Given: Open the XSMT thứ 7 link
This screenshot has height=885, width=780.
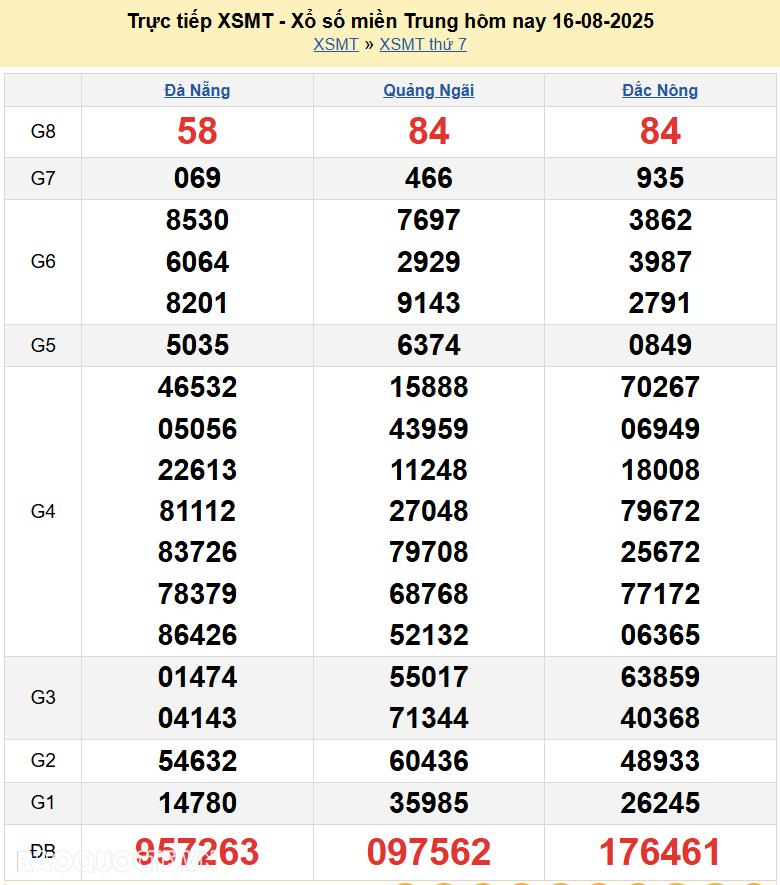Looking at the screenshot, I should click(x=423, y=44).
